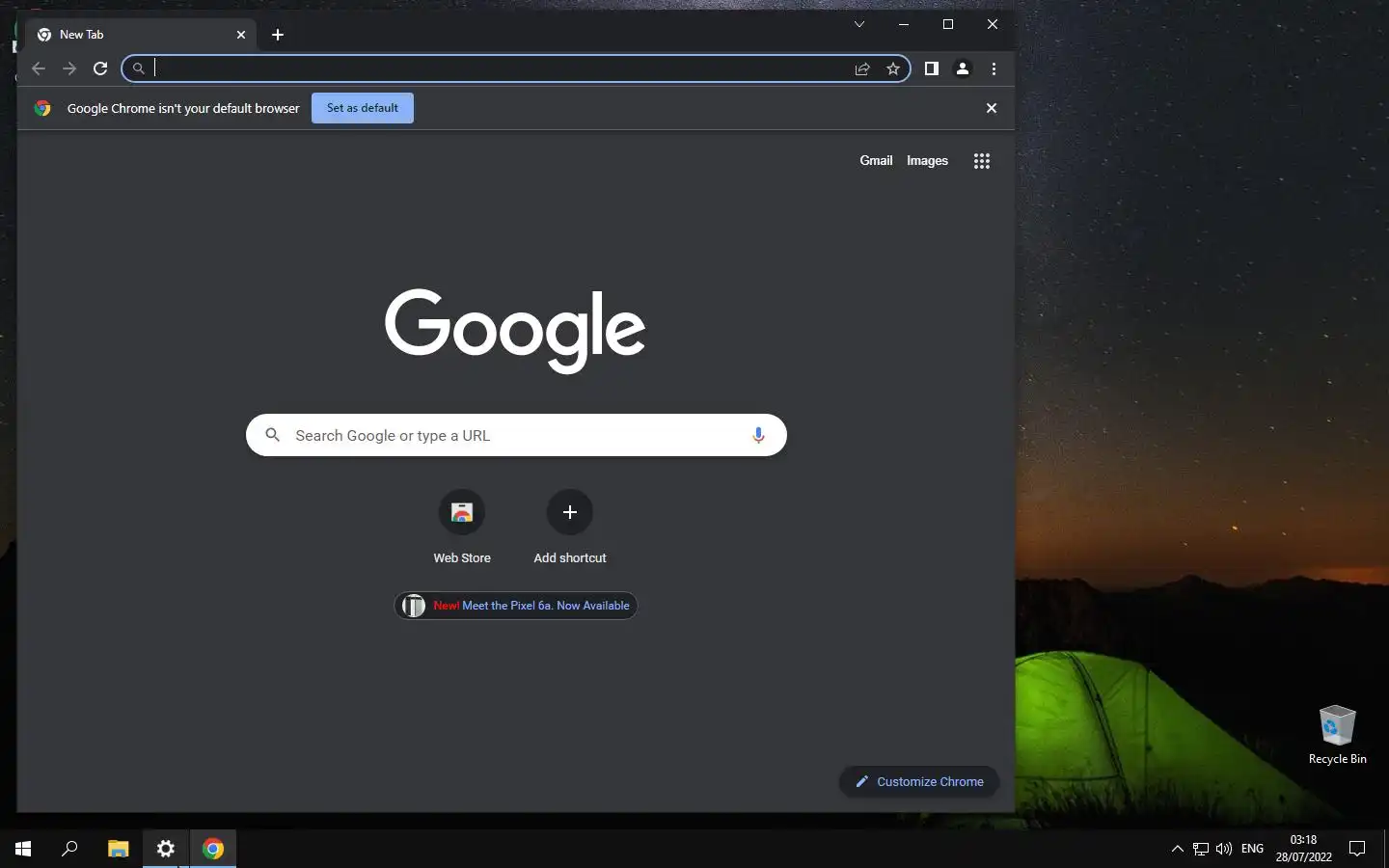Show hidden system tray icons
The width and height of the screenshot is (1389, 868).
point(1177,849)
